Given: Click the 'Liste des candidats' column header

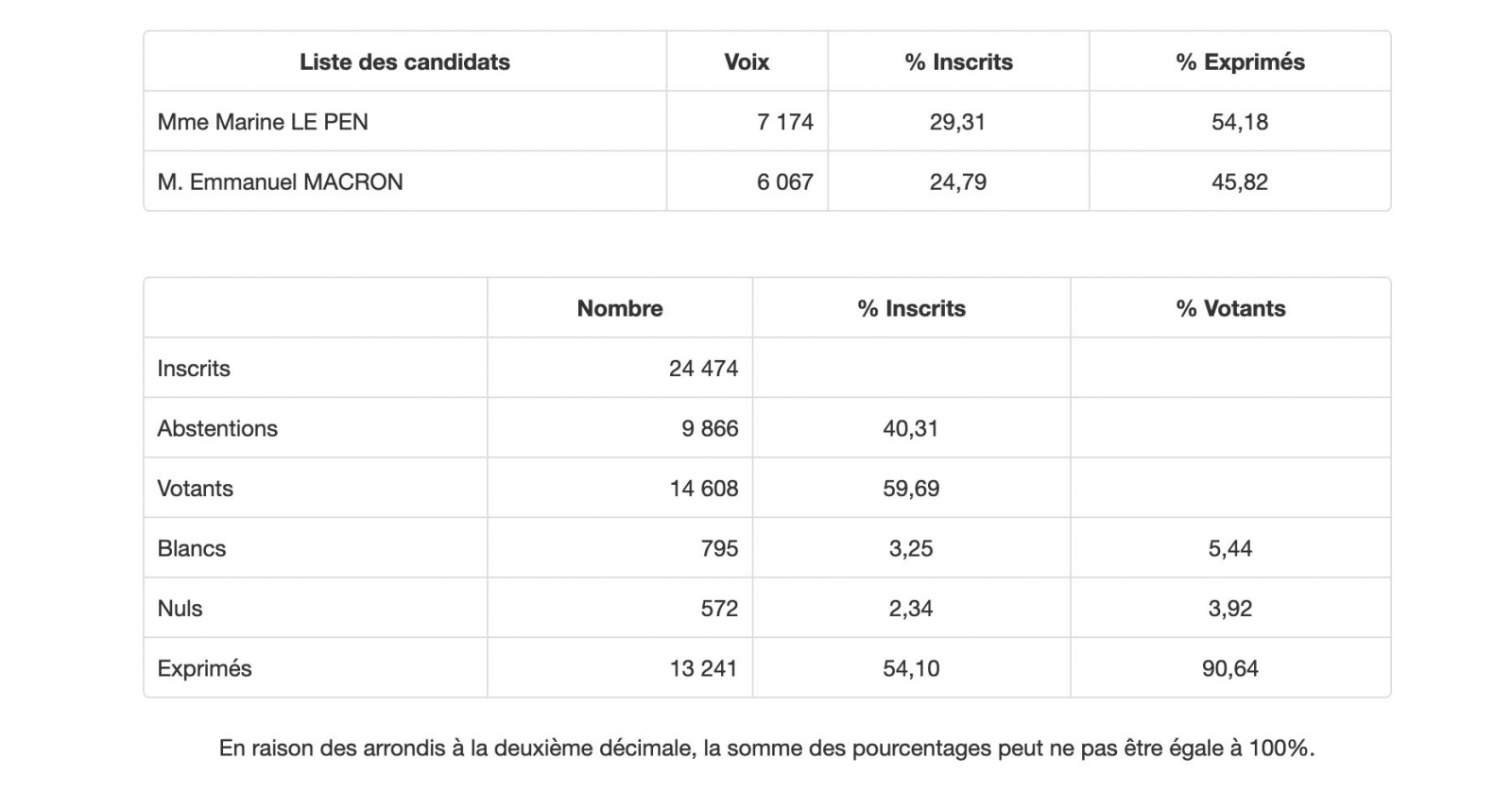Looking at the screenshot, I should pyautogui.click(x=404, y=62).
